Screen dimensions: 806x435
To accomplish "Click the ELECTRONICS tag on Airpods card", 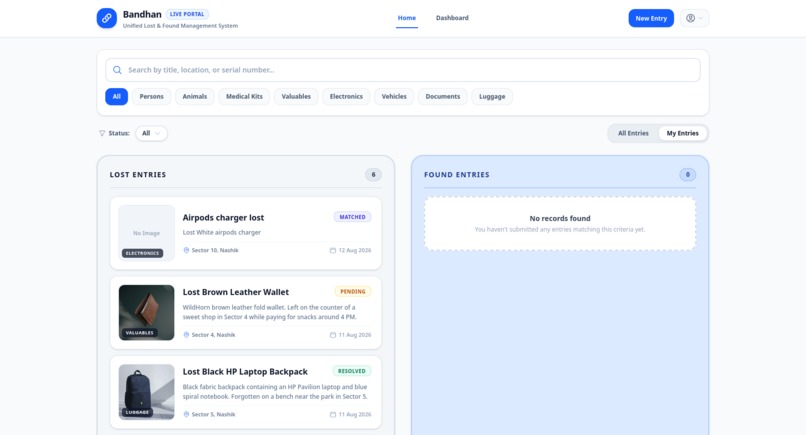I will pyautogui.click(x=142, y=253).
